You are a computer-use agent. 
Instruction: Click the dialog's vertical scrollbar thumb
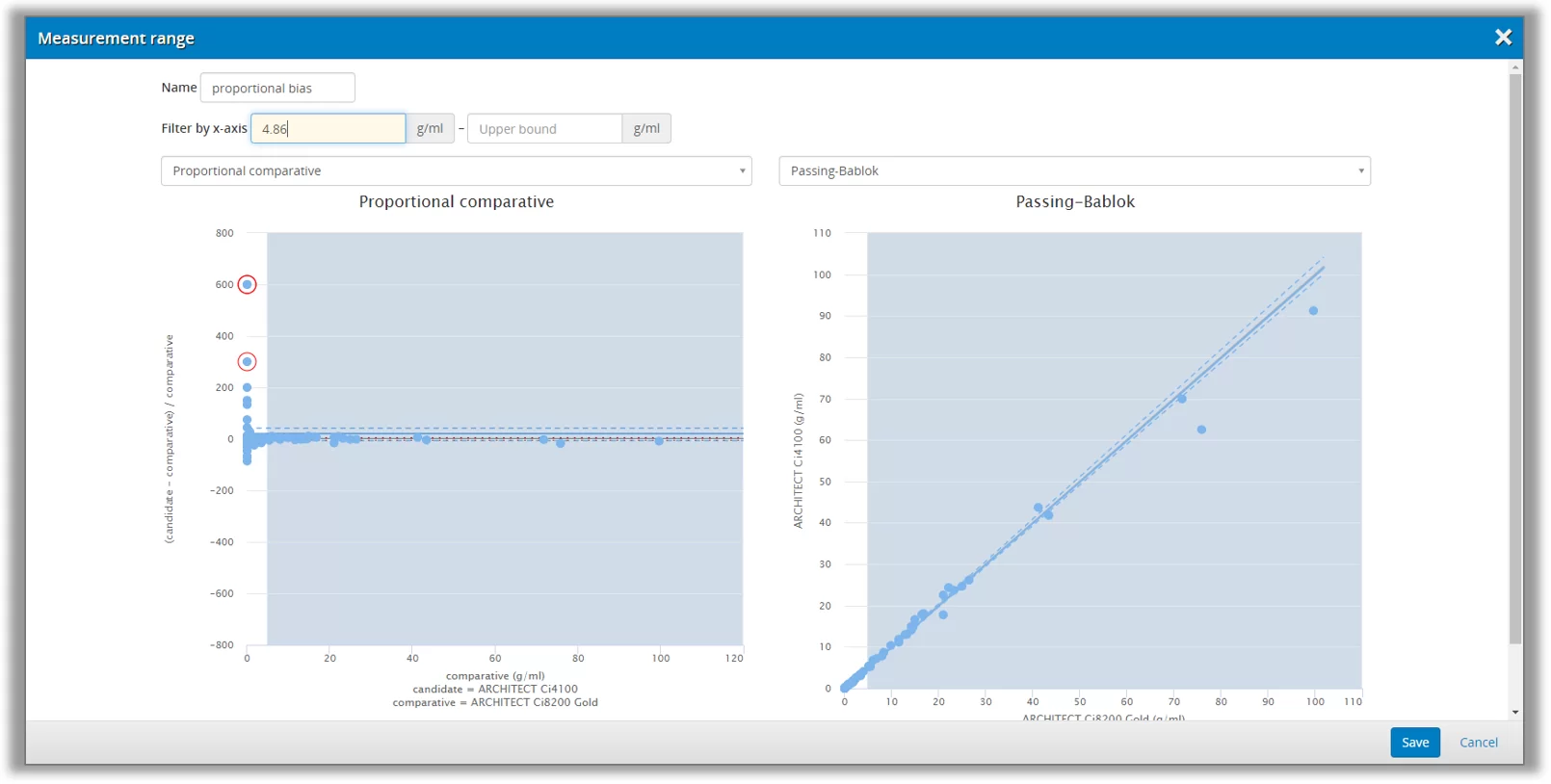(x=1515, y=356)
